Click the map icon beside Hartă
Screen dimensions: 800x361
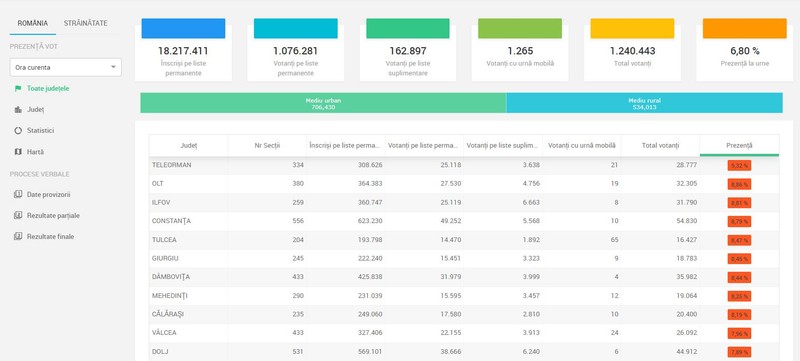(18, 152)
